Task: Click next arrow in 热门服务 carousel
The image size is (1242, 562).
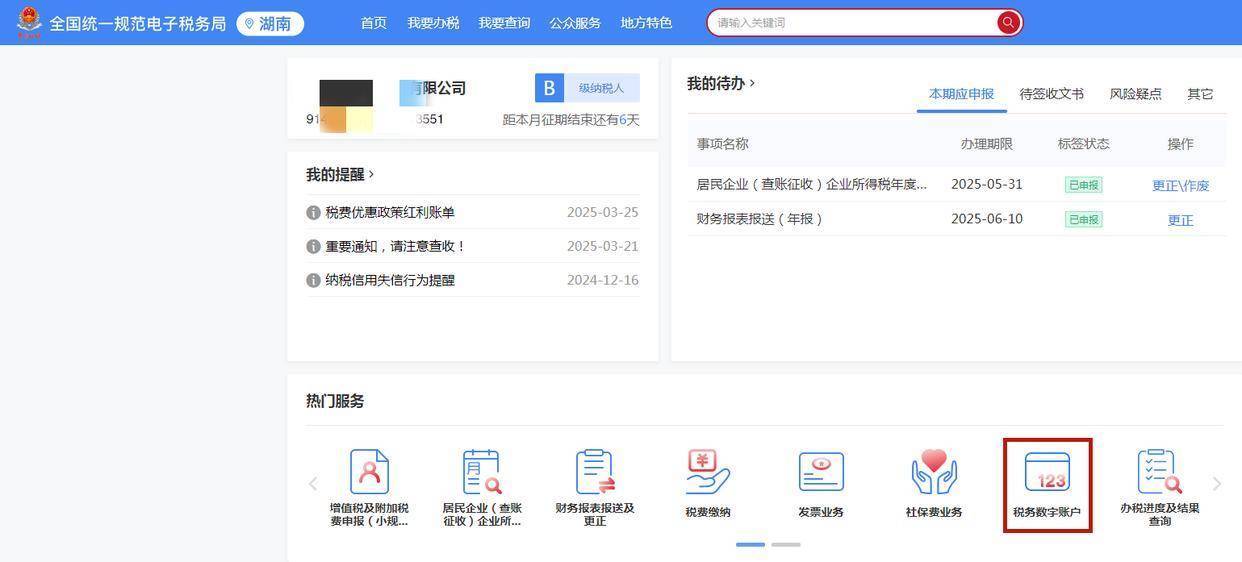Action: coord(1216,484)
